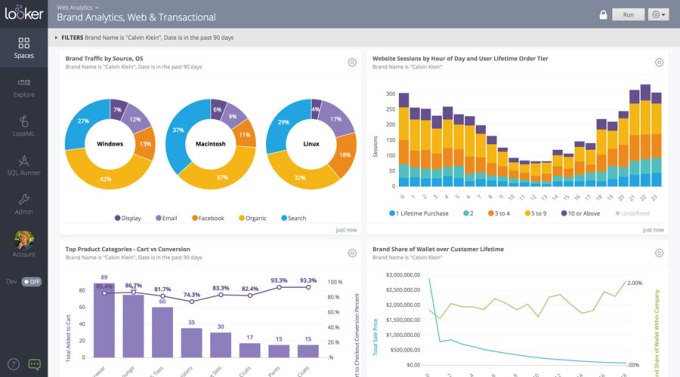The height and width of the screenshot is (377, 680).
Task: Click the 2.00% label on wallet chart
Action: tap(634, 283)
